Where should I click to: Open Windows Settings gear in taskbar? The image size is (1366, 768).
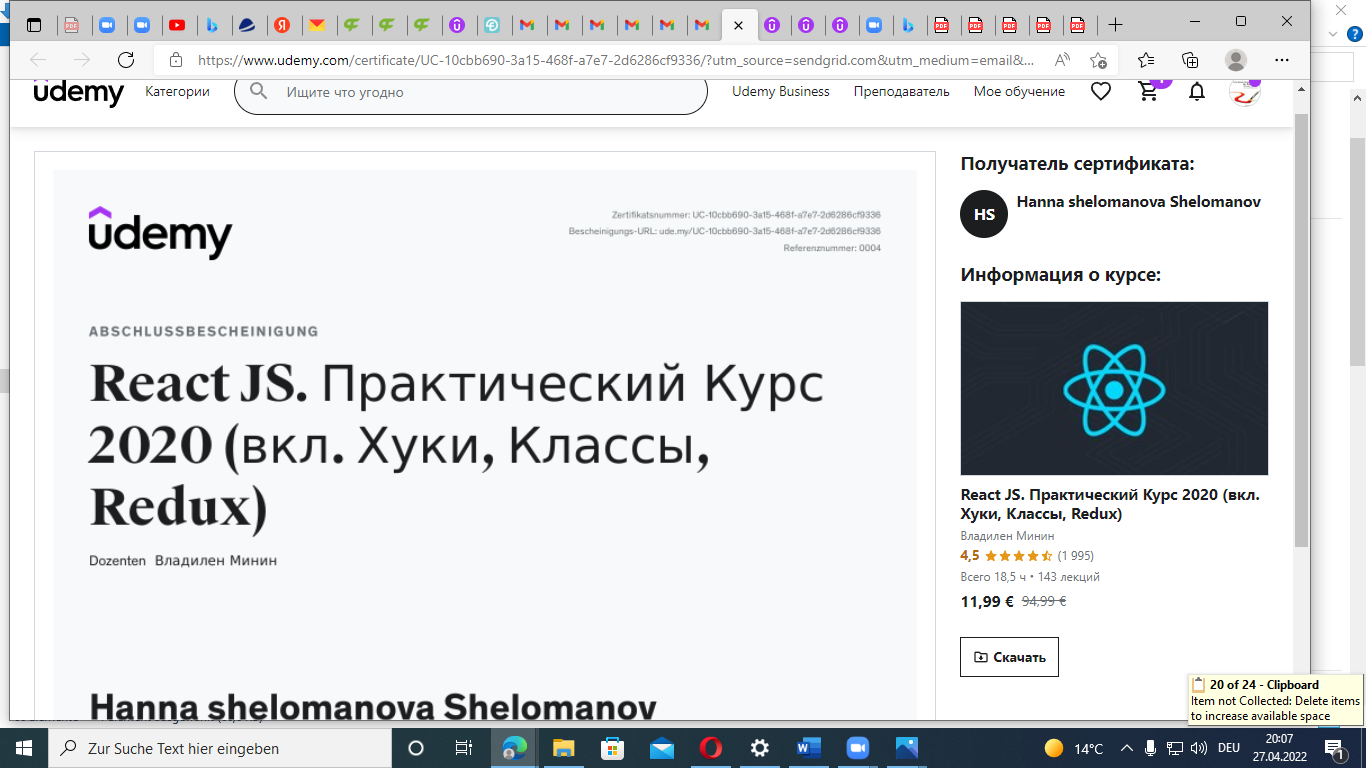click(x=759, y=748)
